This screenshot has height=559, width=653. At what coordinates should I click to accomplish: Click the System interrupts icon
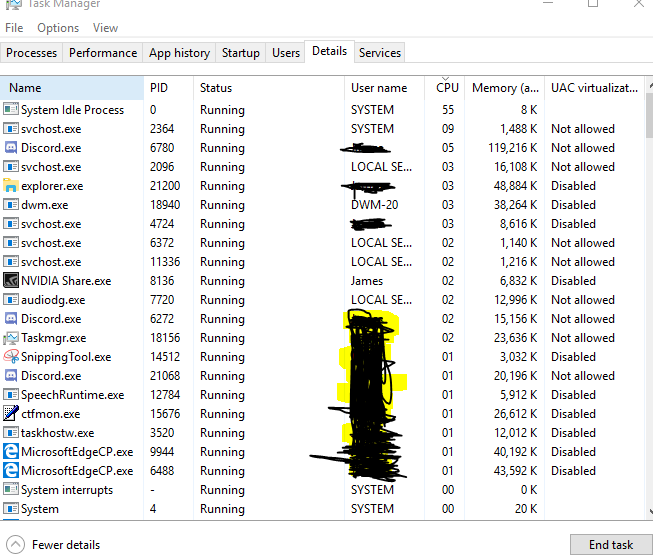click(x=11, y=489)
